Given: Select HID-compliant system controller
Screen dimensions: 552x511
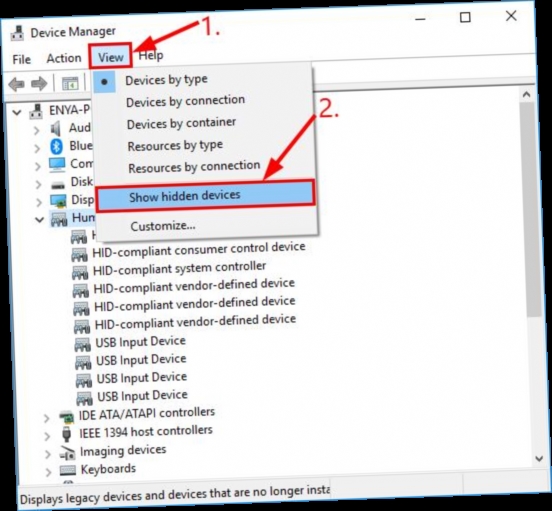Looking at the screenshot, I should 179,268.
